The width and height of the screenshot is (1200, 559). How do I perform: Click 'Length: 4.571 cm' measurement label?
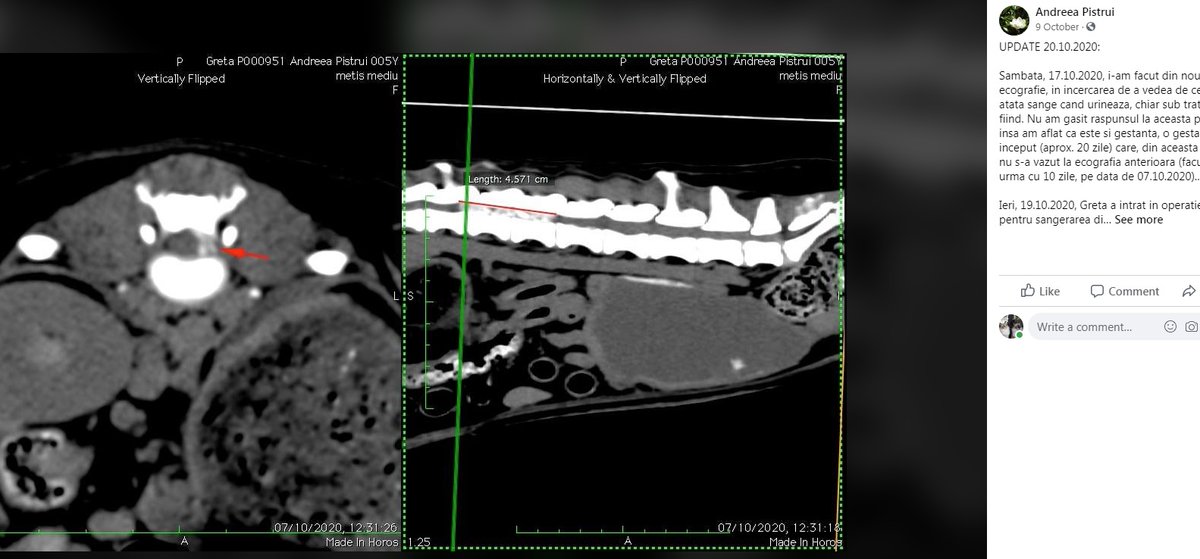click(x=507, y=179)
